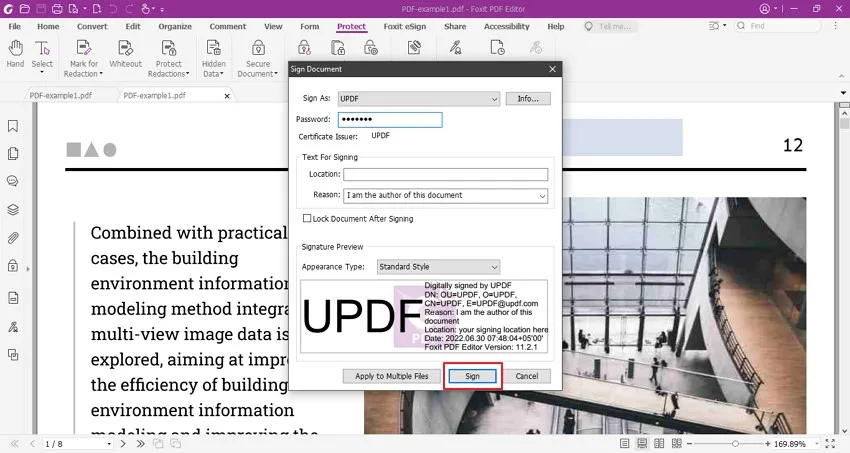
Task: Switch to continuous page view mode
Action: pyautogui.click(x=642, y=444)
